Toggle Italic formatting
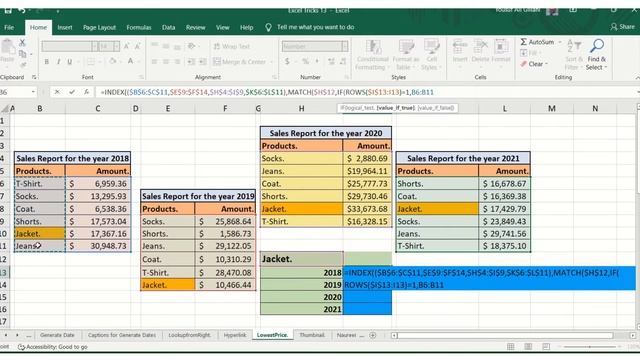The image size is (640, 360). click(x=58, y=62)
